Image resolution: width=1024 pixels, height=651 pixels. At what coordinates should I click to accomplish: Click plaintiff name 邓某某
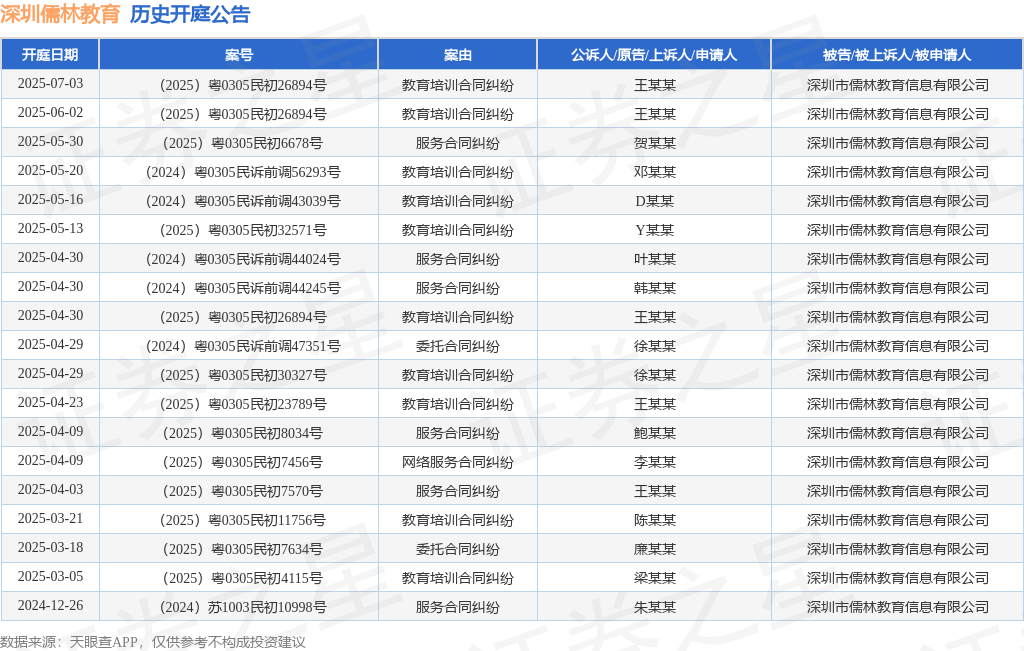654,172
